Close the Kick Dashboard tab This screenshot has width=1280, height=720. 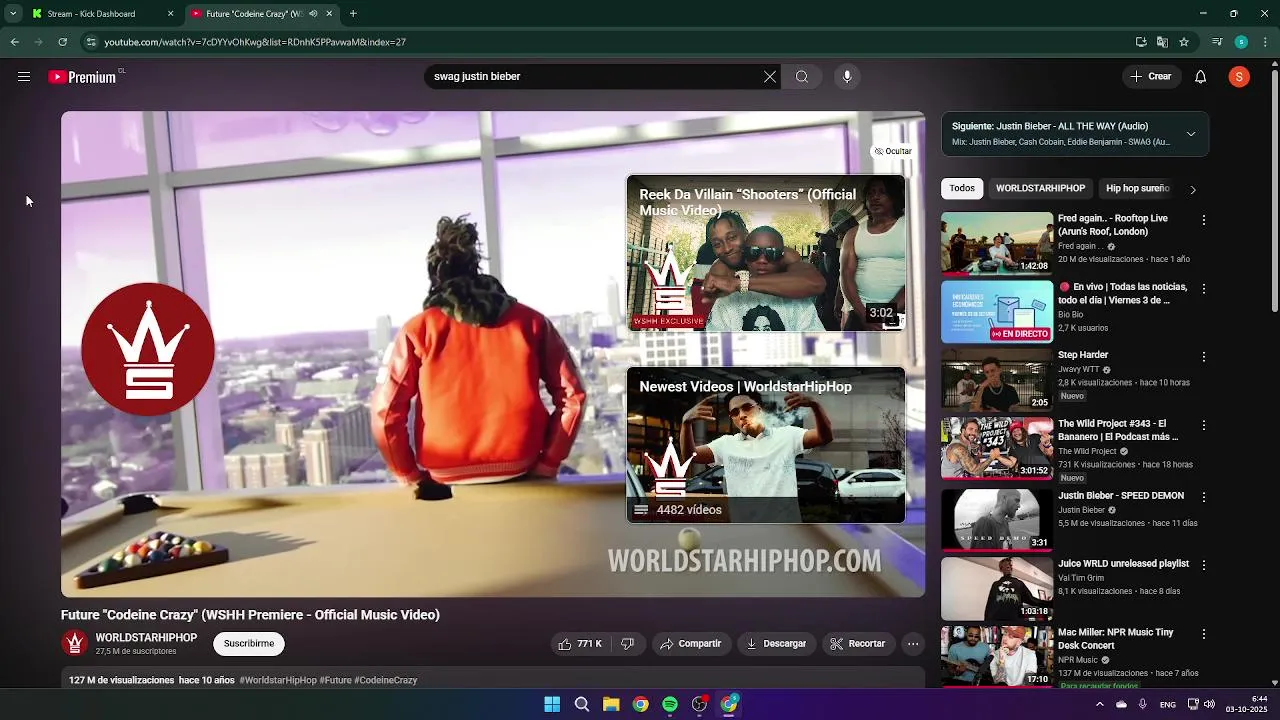(170, 14)
